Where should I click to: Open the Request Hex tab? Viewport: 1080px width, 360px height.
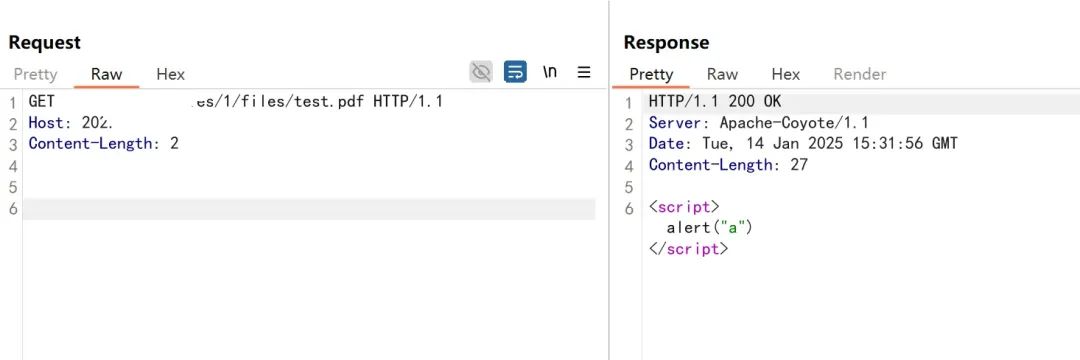click(171, 74)
